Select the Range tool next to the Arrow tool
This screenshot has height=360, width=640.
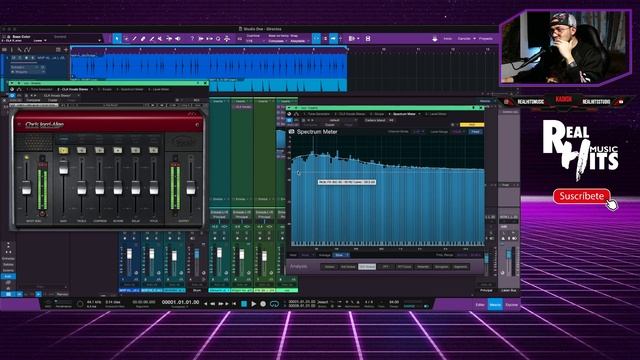click(126, 38)
